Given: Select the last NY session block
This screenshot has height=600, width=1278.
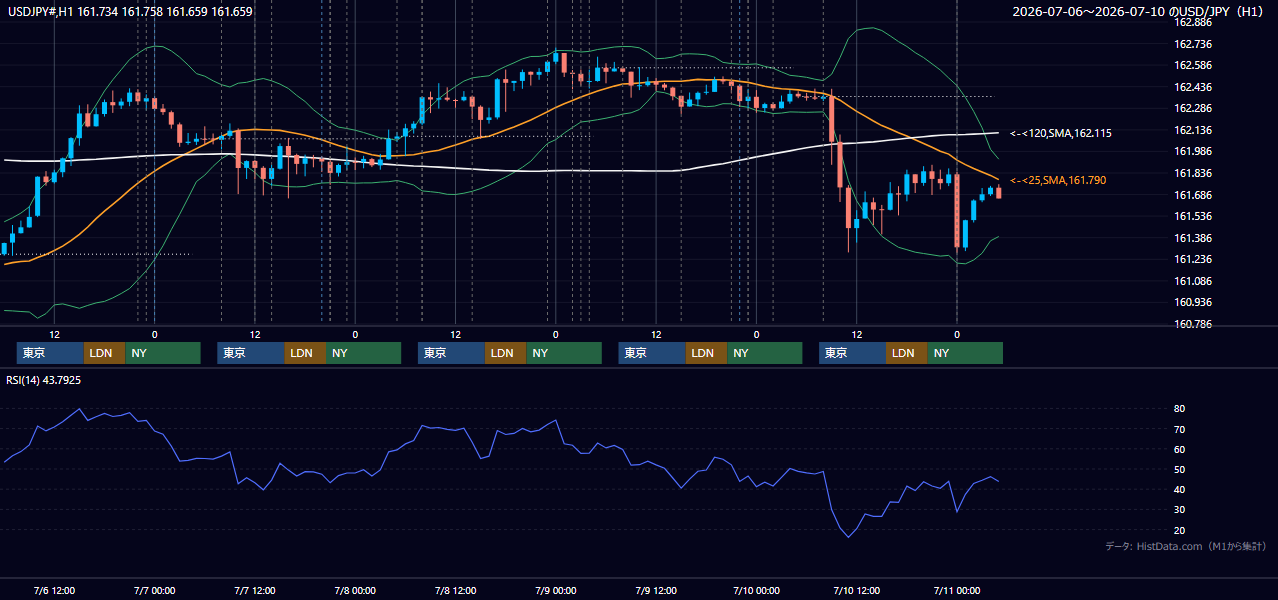Looking at the screenshot, I should tap(965, 353).
